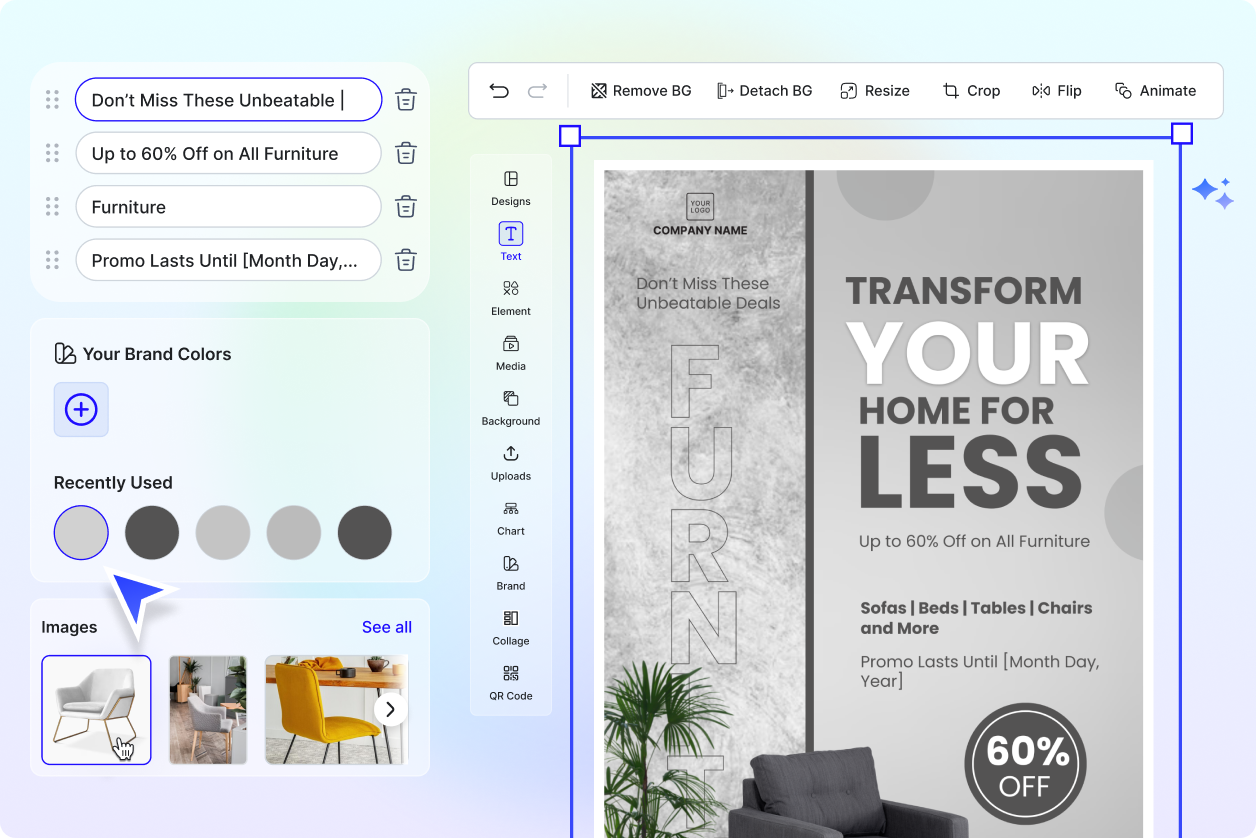Open See all images link
The image size is (1256, 838).
point(386,627)
